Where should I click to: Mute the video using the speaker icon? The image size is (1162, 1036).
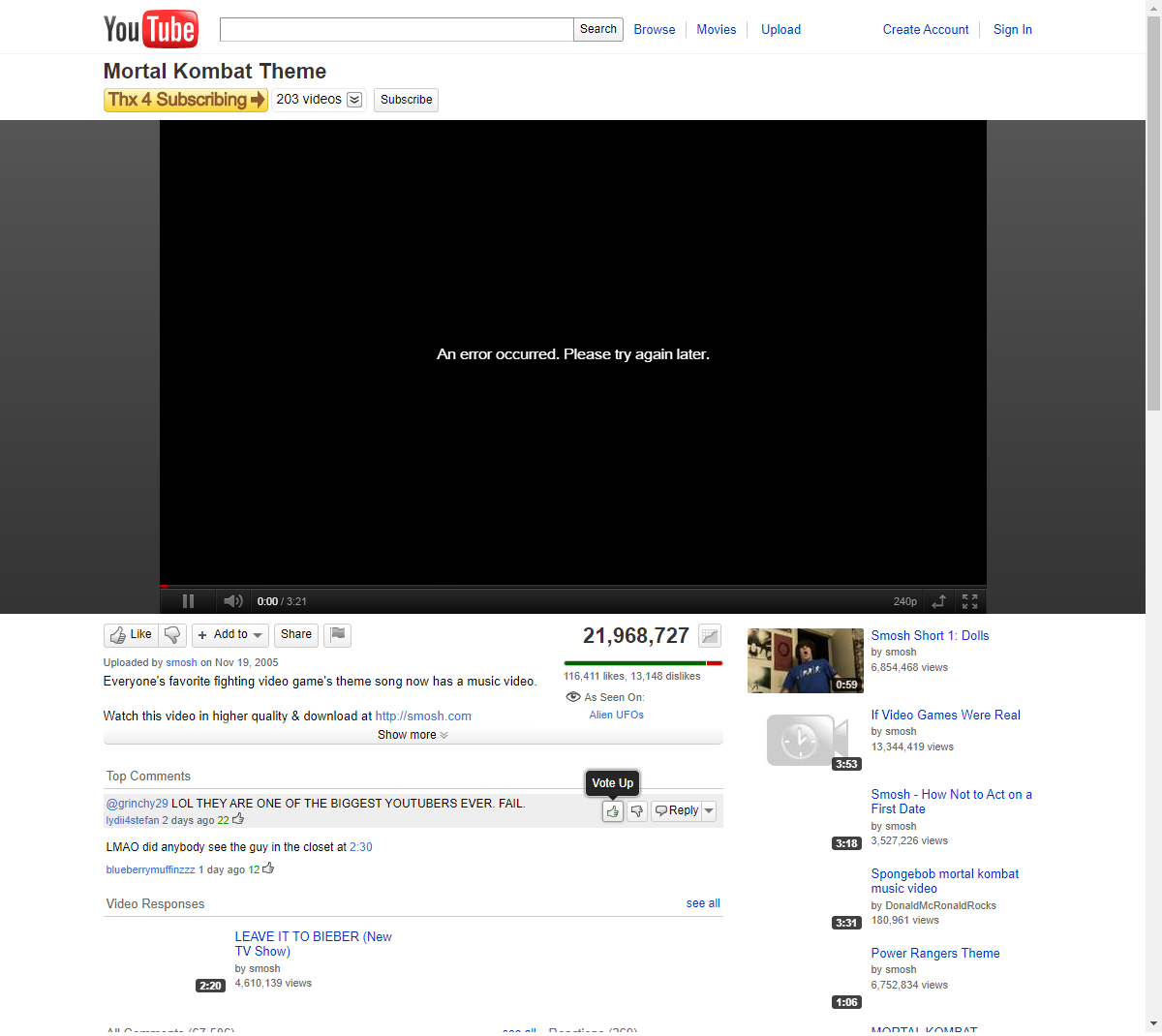tap(232, 601)
